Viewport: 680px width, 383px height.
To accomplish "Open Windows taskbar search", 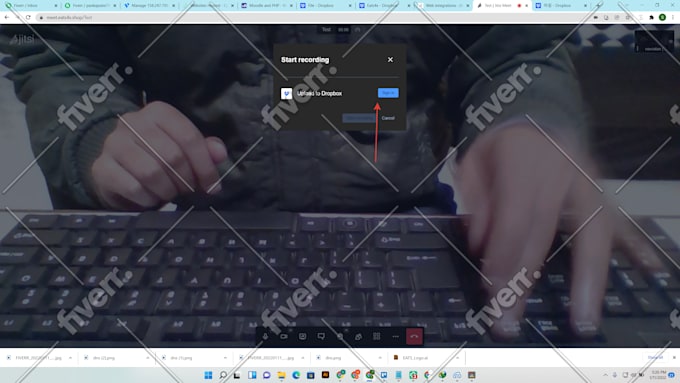I will 223,375.
